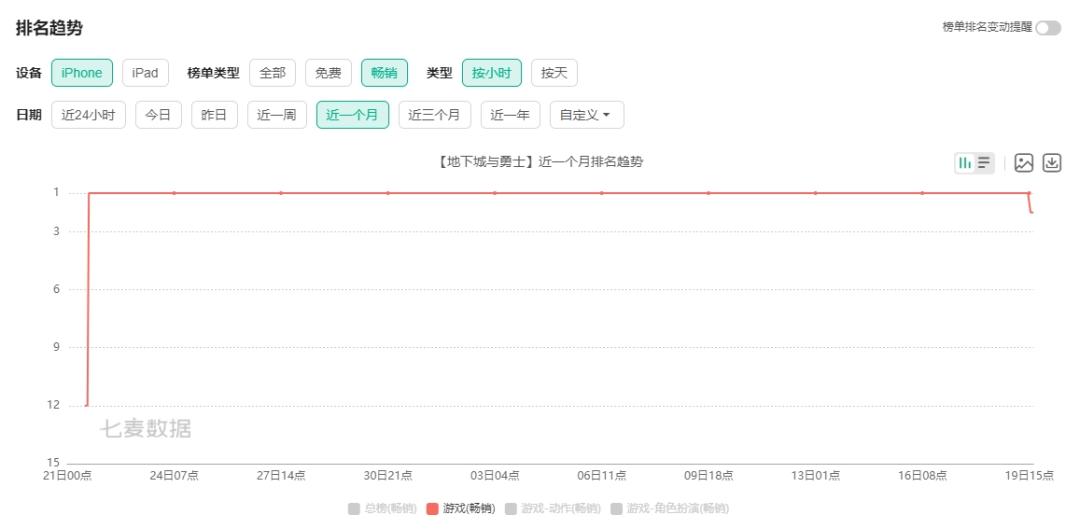Set date range to 近三个月
Screen dimensions: 1080x529
(435, 115)
